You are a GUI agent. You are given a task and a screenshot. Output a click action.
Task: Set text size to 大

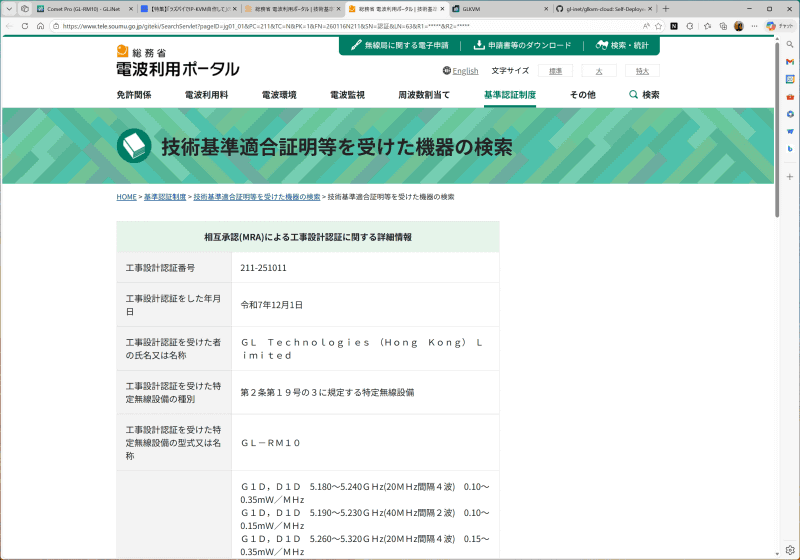599,71
